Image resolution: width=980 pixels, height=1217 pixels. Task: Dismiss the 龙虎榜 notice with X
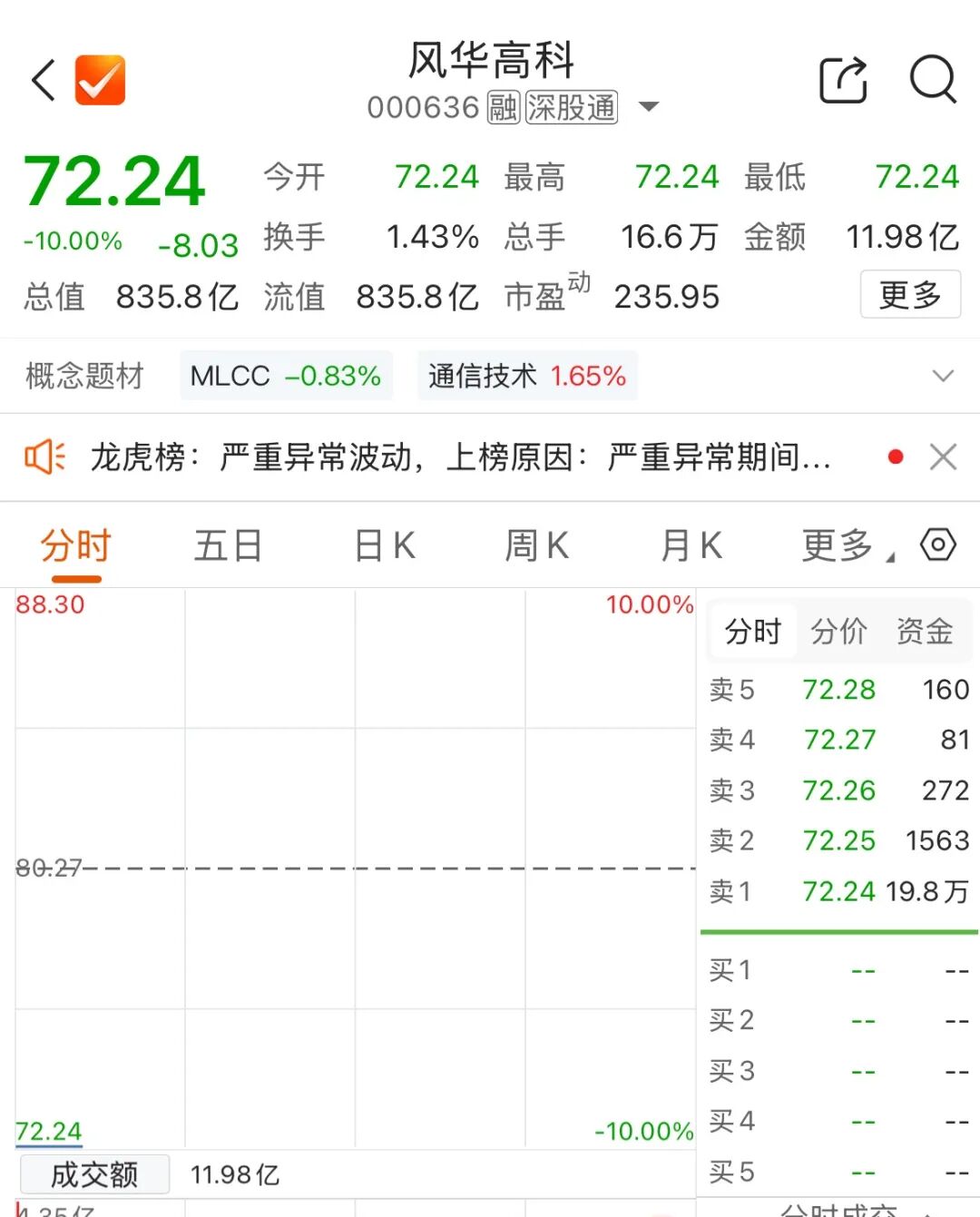944,456
